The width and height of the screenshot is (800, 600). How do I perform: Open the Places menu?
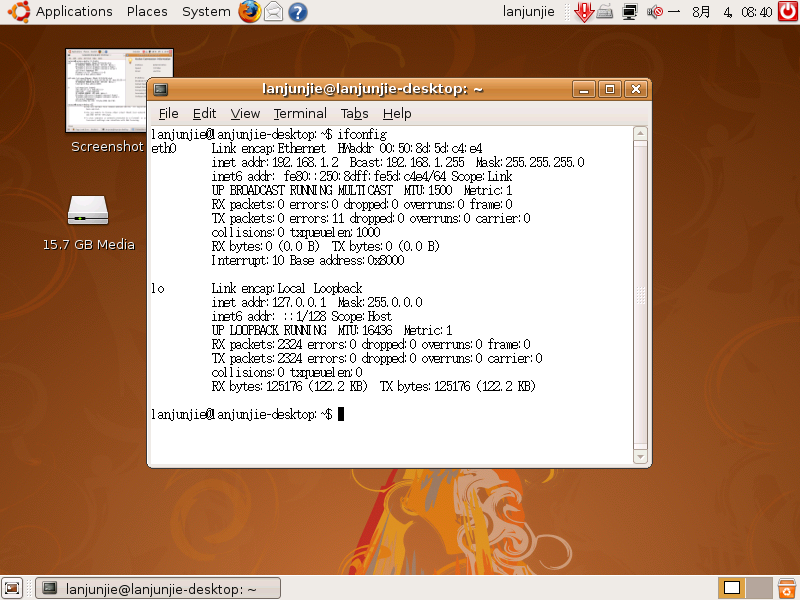(x=147, y=11)
